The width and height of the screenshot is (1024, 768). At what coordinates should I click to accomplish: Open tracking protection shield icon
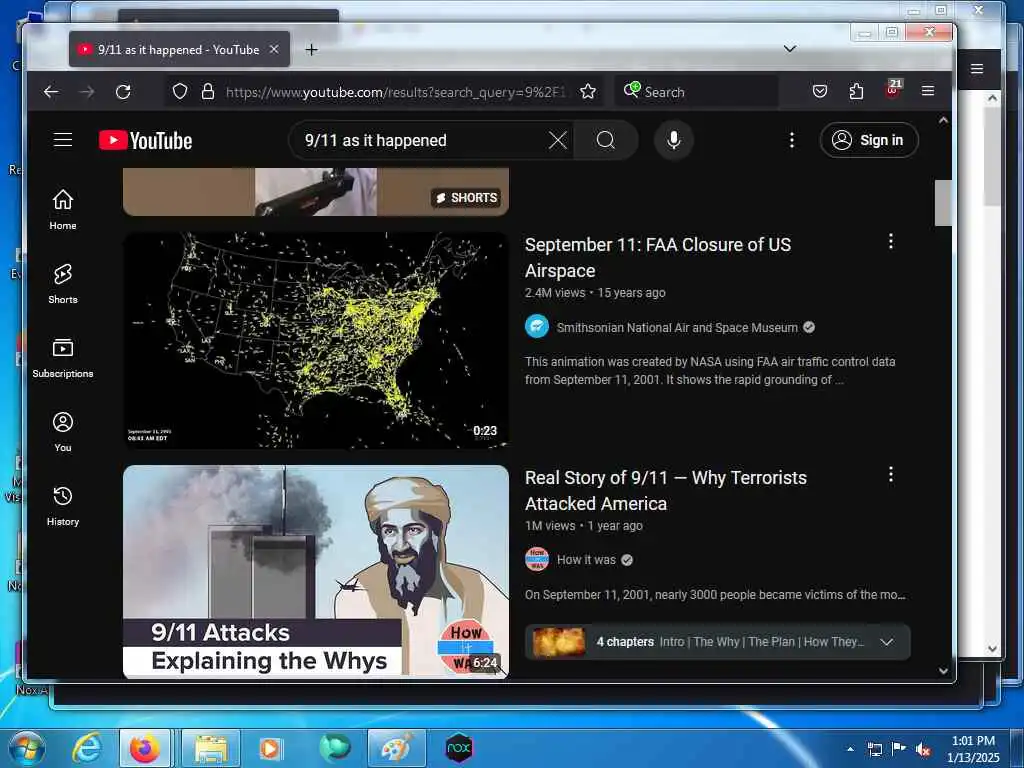pos(180,91)
